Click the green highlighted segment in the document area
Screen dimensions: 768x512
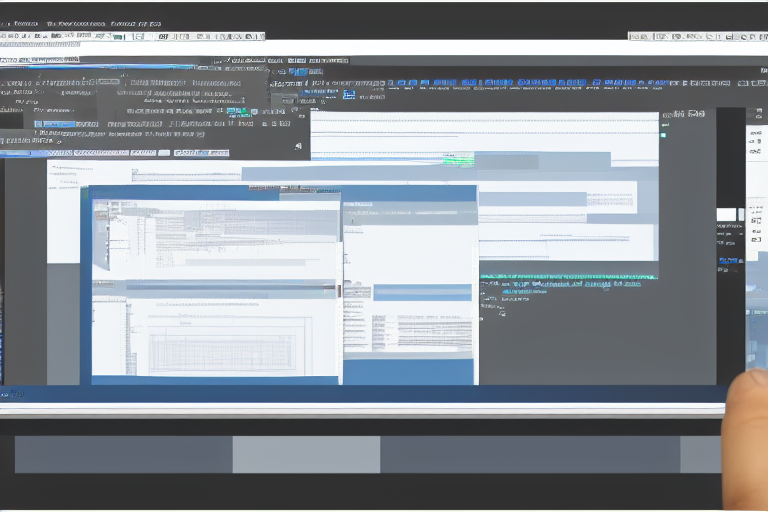[459, 159]
